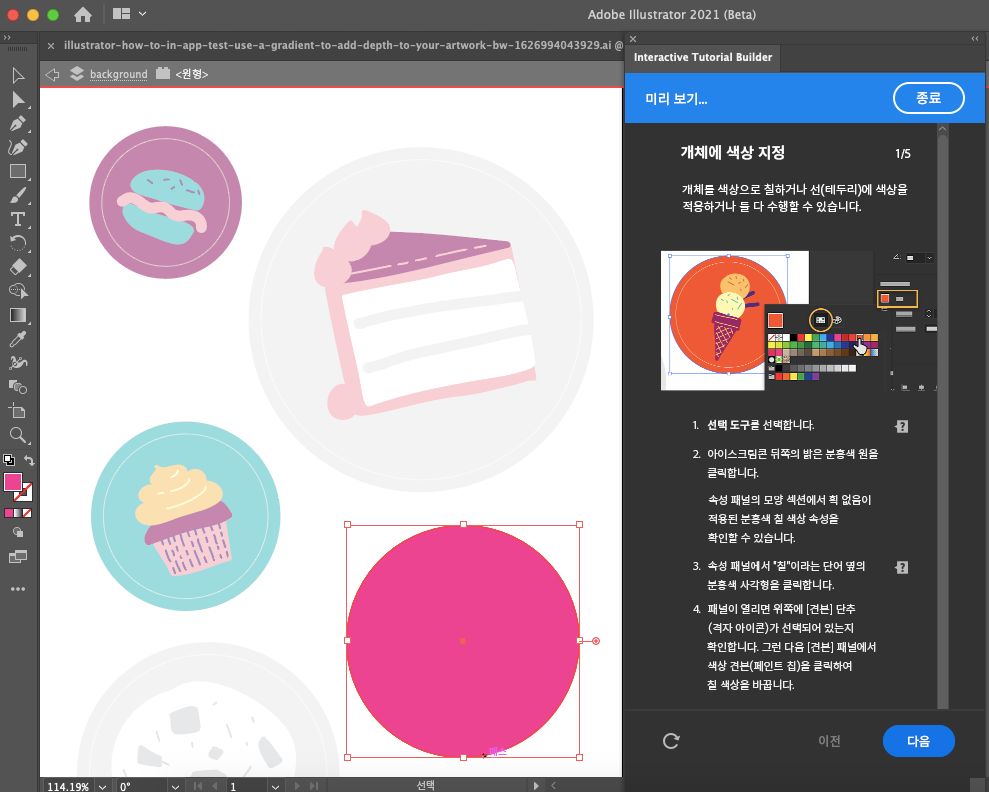Screen dimensions: 989x792
Task: Select the Type tool
Action: tap(18, 219)
